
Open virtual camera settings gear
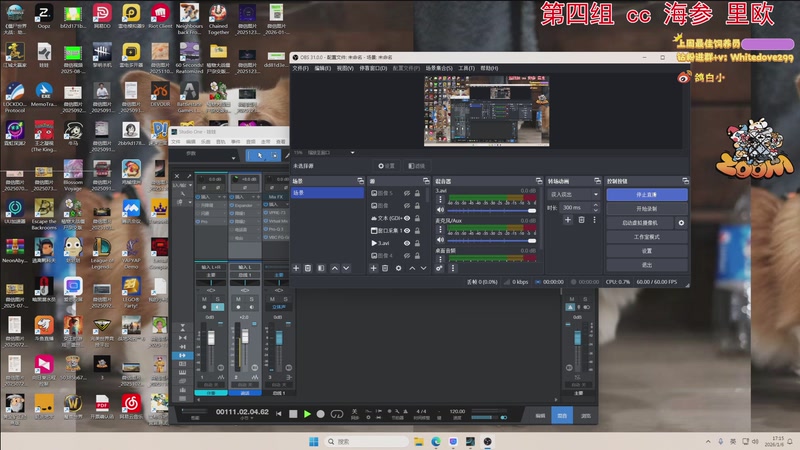pos(681,223)
